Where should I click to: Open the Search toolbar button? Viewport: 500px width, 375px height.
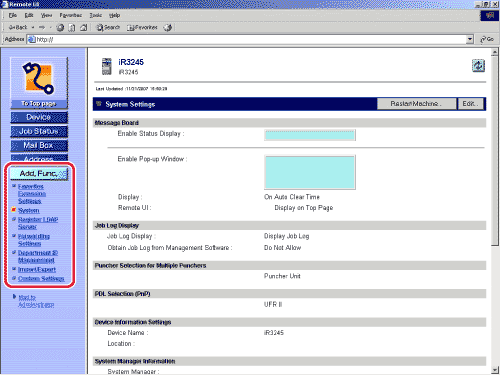pos(108,27)
